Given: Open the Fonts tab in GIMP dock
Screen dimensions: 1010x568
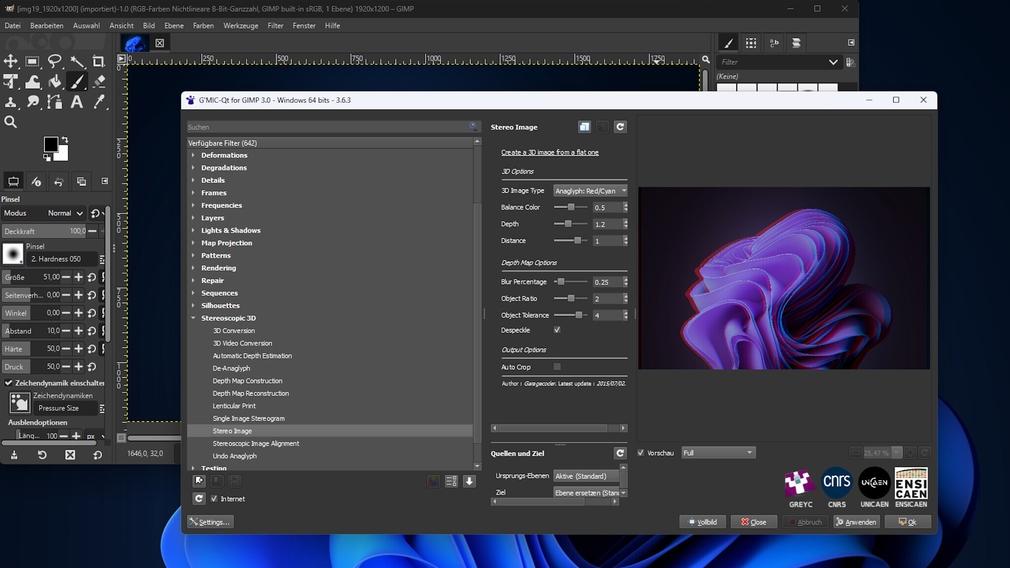Looking at the screenshot, I should [774, 43].
